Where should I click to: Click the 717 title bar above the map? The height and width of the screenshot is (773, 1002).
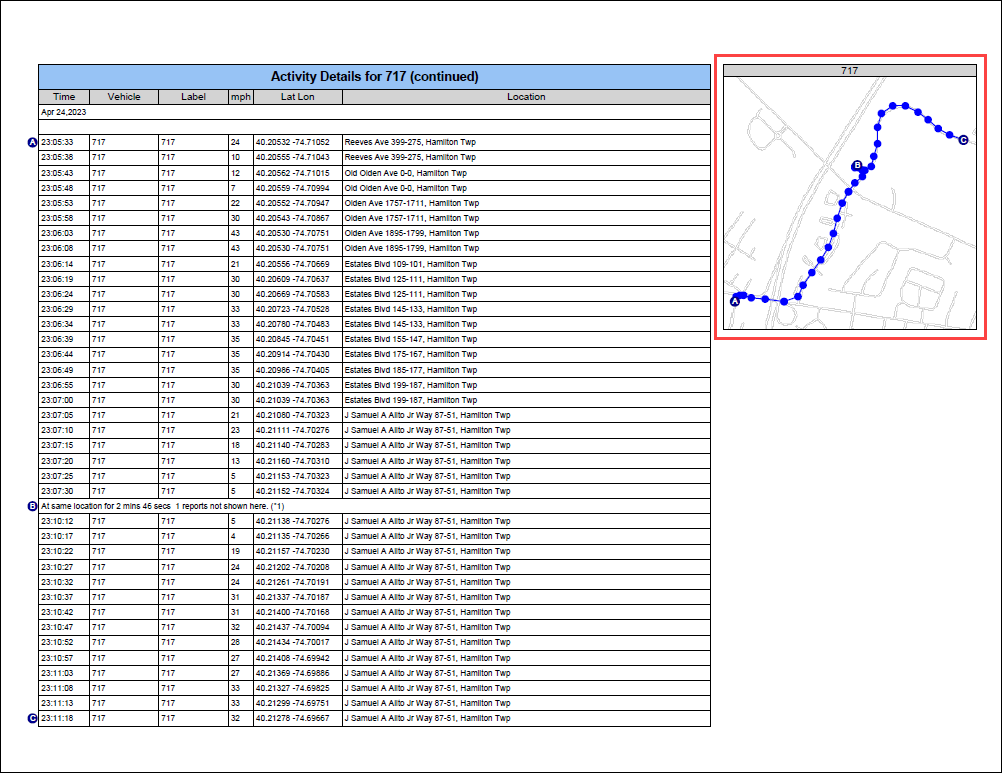click(850, 71)
